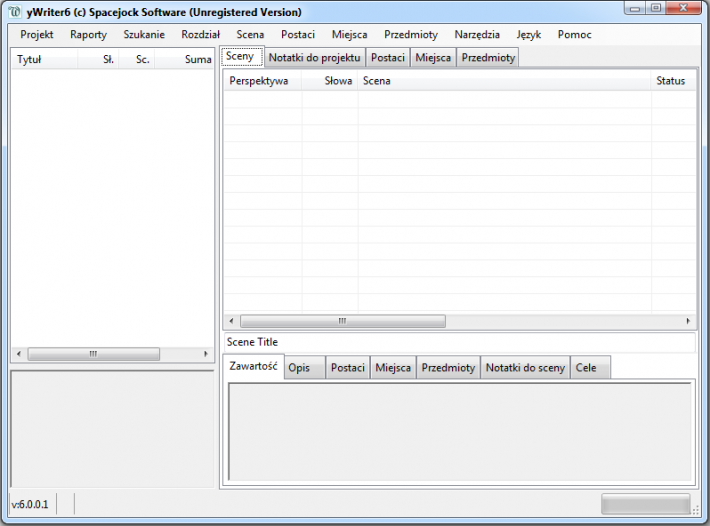The image size is (710, 526).
Task: Select the lower Przedmioty tab beside Notatki do sceny
Action: tap(448, 368)
